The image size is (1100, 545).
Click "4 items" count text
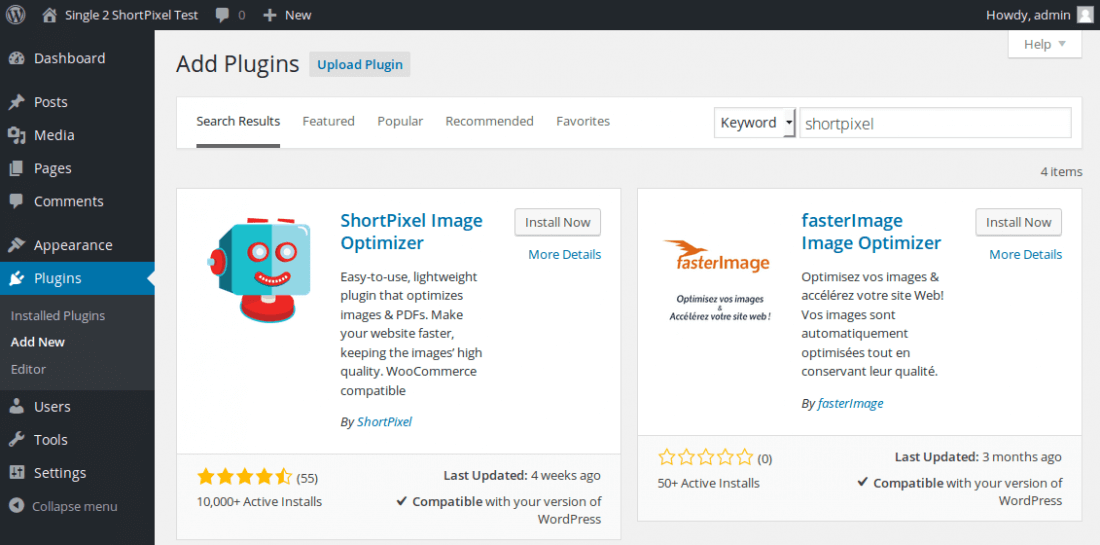(1061, 171)
